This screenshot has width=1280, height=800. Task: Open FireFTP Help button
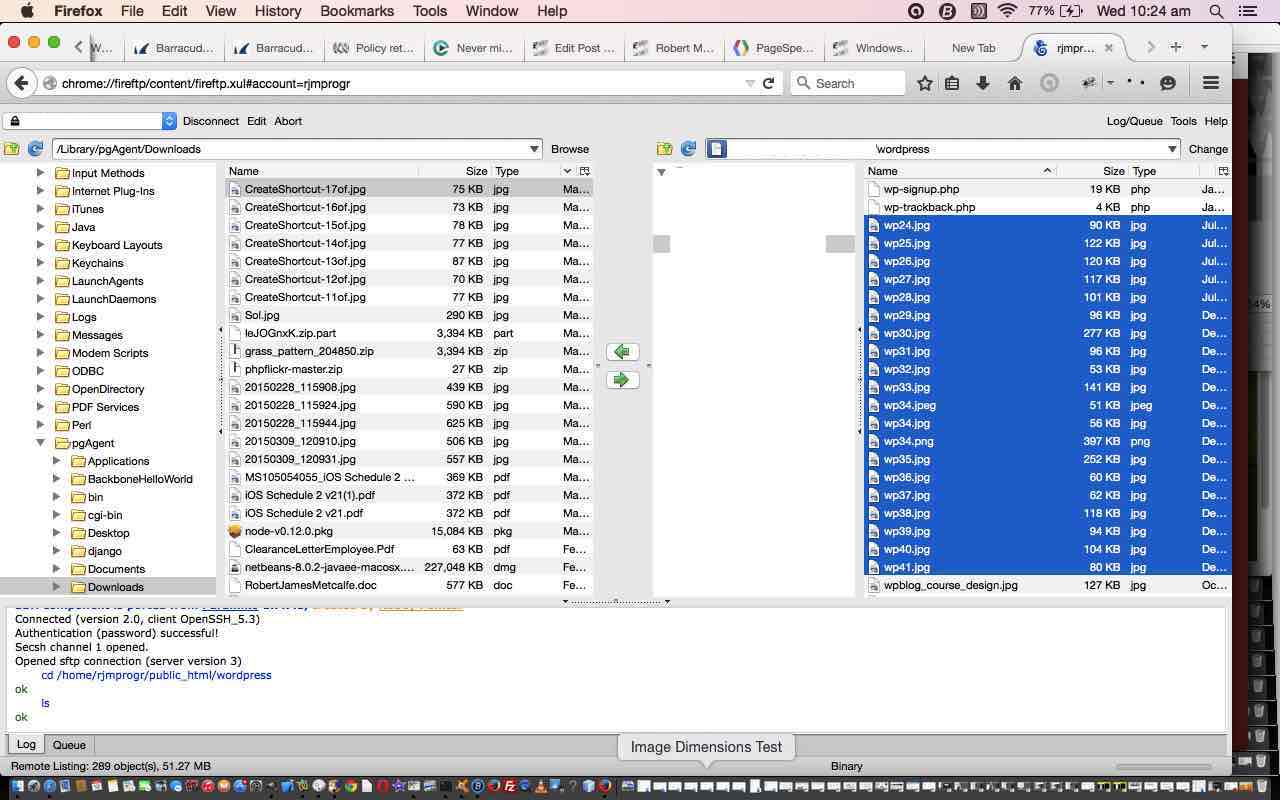click(x=1216, y=121)
